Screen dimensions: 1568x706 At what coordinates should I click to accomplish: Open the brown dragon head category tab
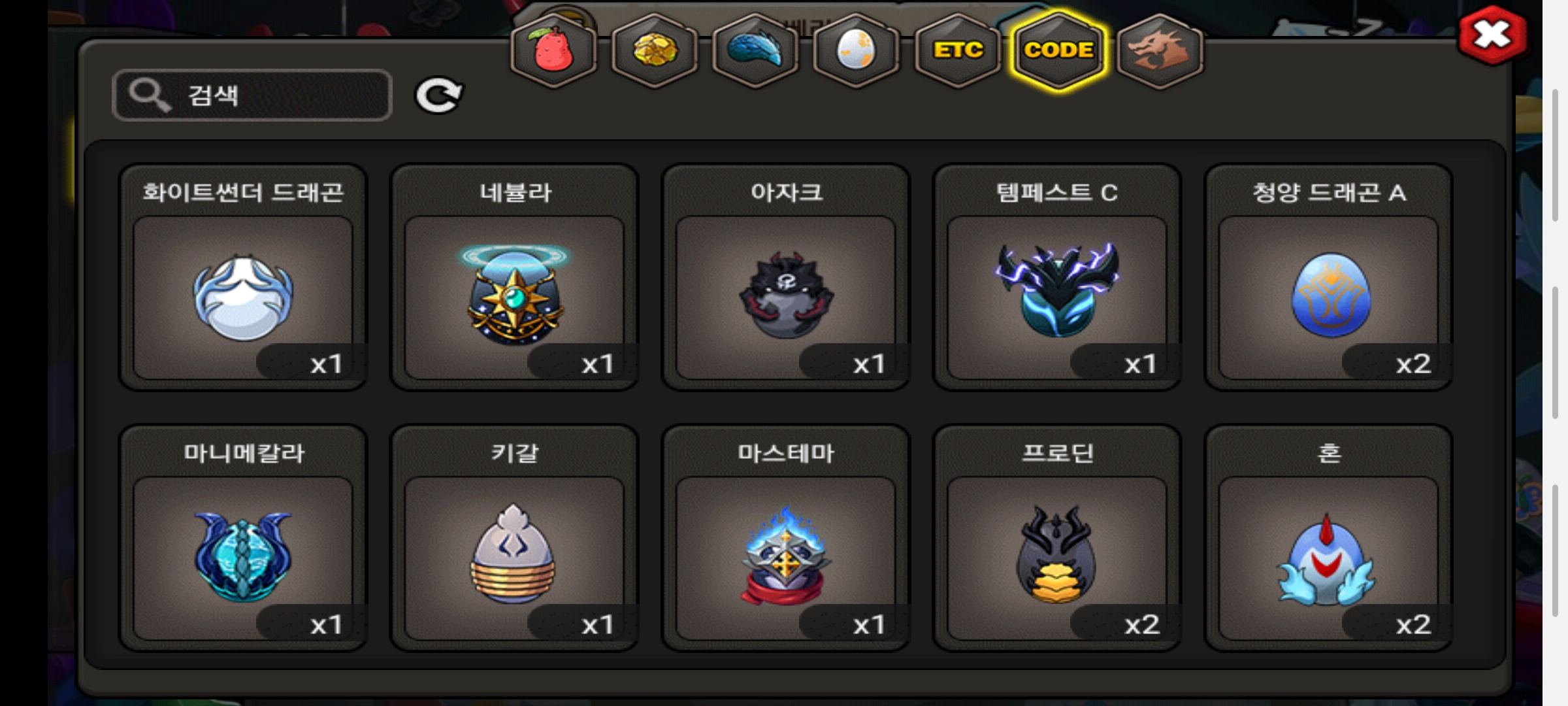point(1160,50)
